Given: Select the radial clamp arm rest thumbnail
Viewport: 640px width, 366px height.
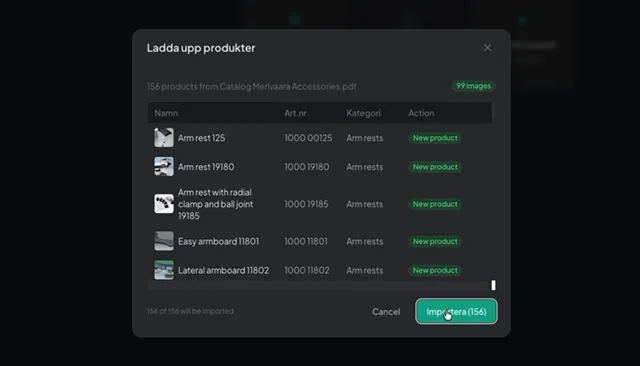Looking at the screenshot, I should click(164, 204).
